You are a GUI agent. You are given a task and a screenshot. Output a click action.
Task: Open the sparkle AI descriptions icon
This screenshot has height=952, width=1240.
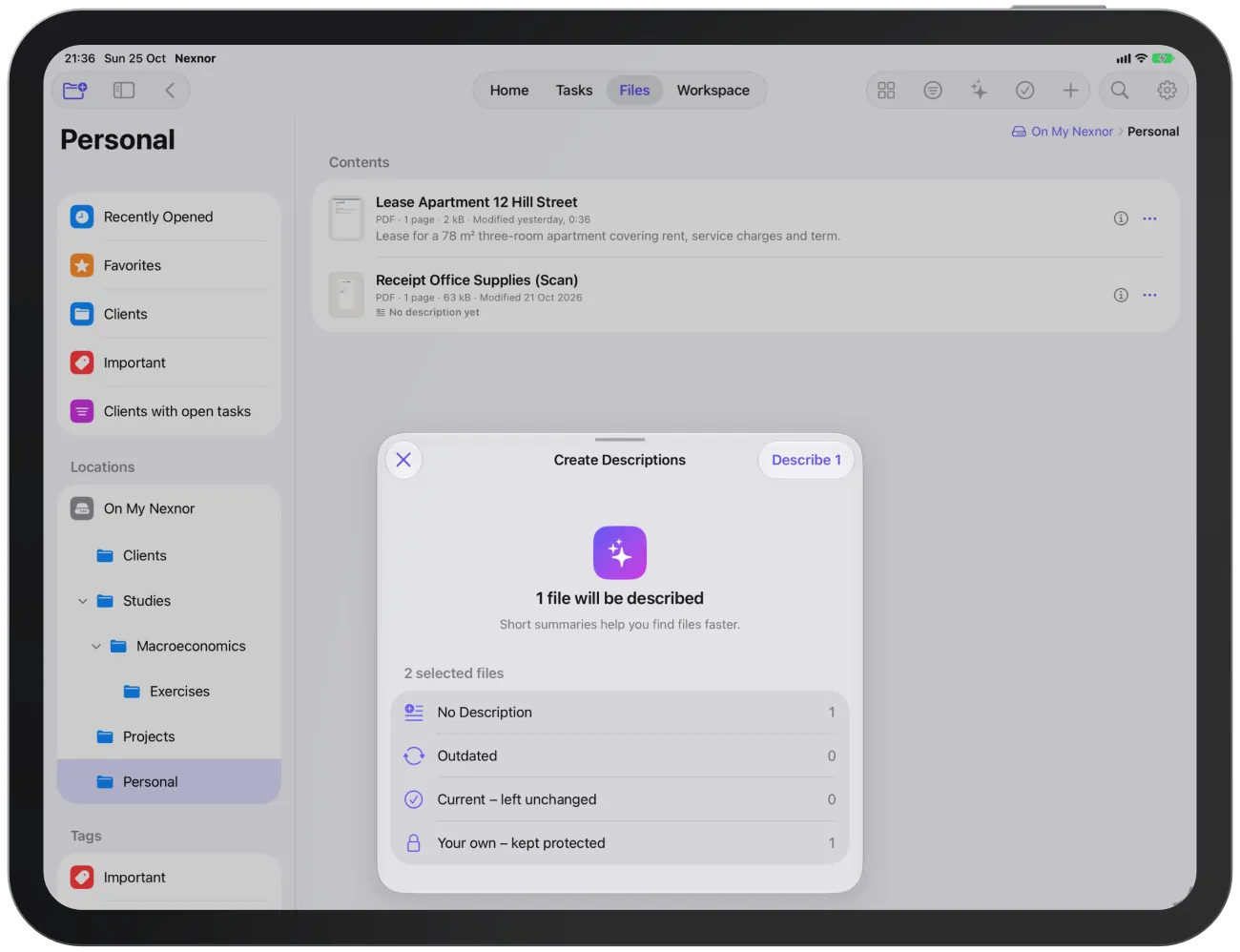pyautogui.click(x=979, y=91)
